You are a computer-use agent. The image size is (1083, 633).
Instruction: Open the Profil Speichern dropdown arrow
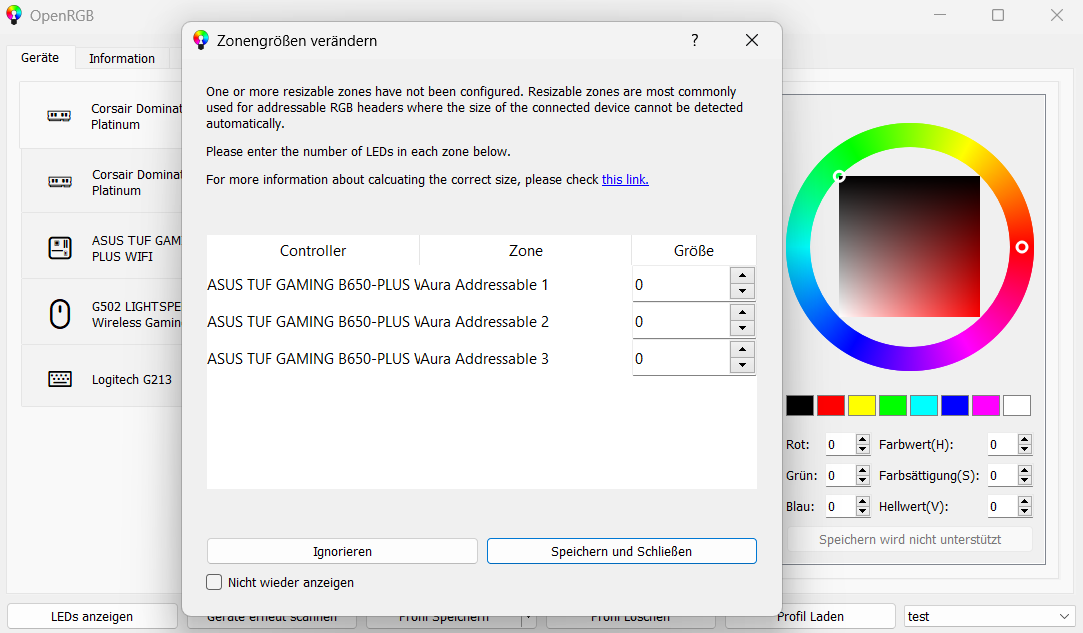pyautogui.click(x=528, y=616)
